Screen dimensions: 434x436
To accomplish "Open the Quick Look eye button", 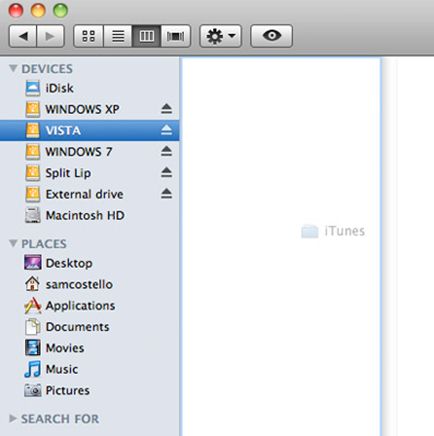I will tap(272, 36).
